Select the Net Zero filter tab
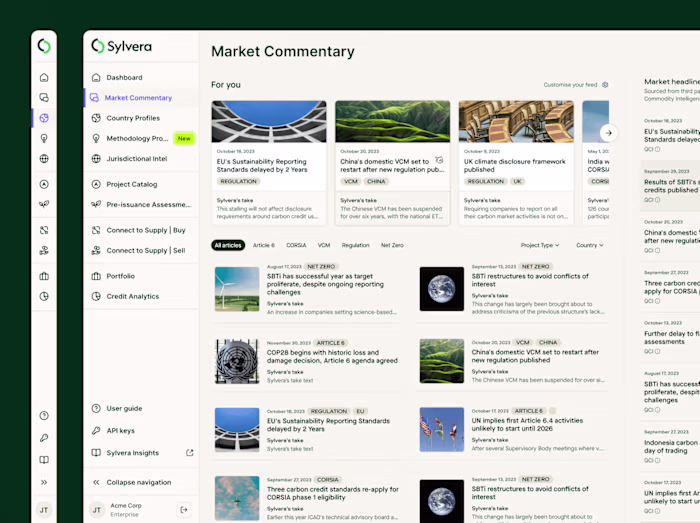 pos(392,245)
